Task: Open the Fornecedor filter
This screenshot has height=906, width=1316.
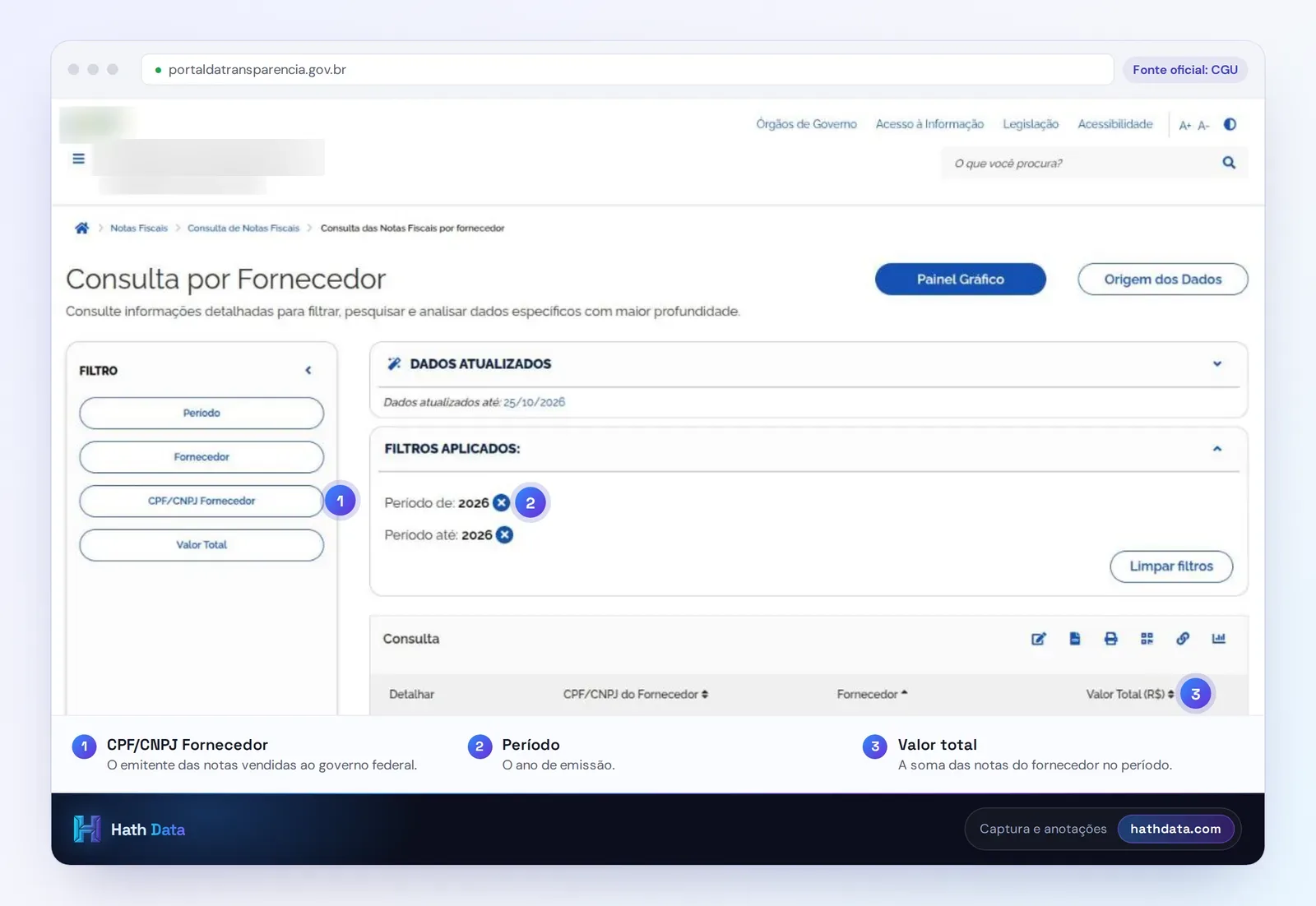Action: click(202, 457)
